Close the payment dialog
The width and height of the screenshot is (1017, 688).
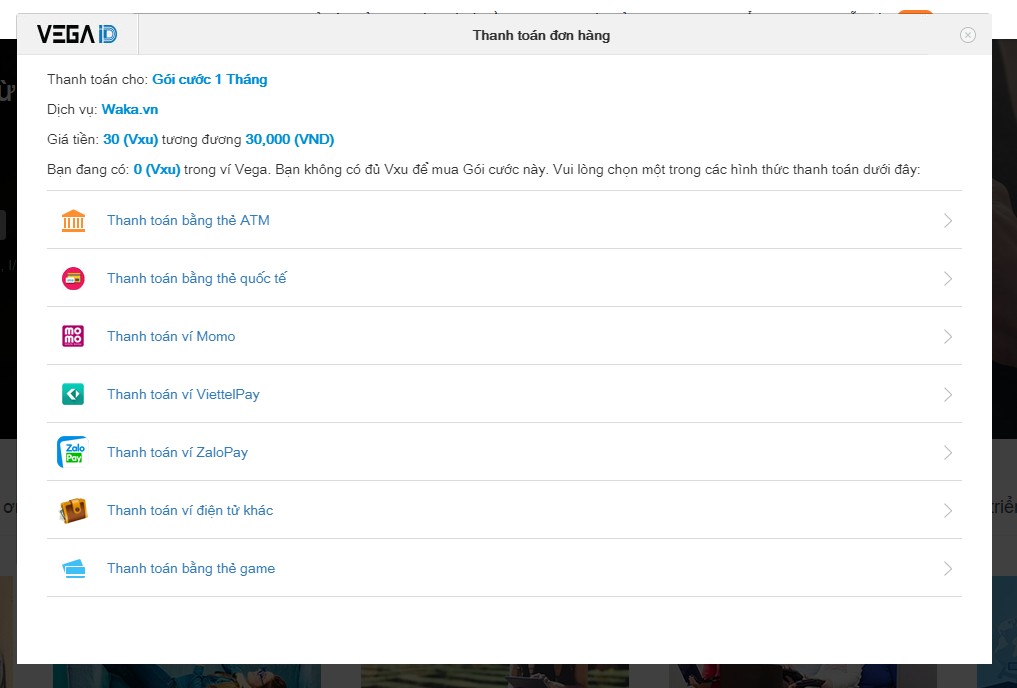point(967,35)
